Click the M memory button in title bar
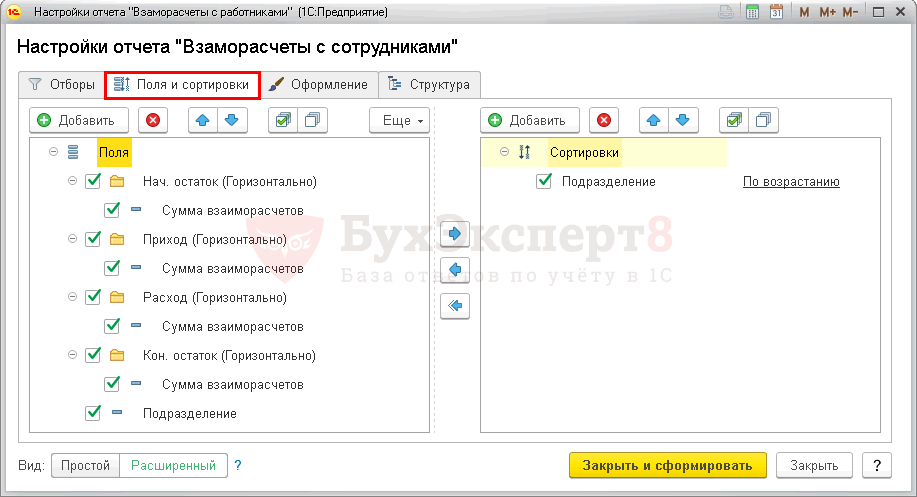Screen dimensions: 917x497 804,12
